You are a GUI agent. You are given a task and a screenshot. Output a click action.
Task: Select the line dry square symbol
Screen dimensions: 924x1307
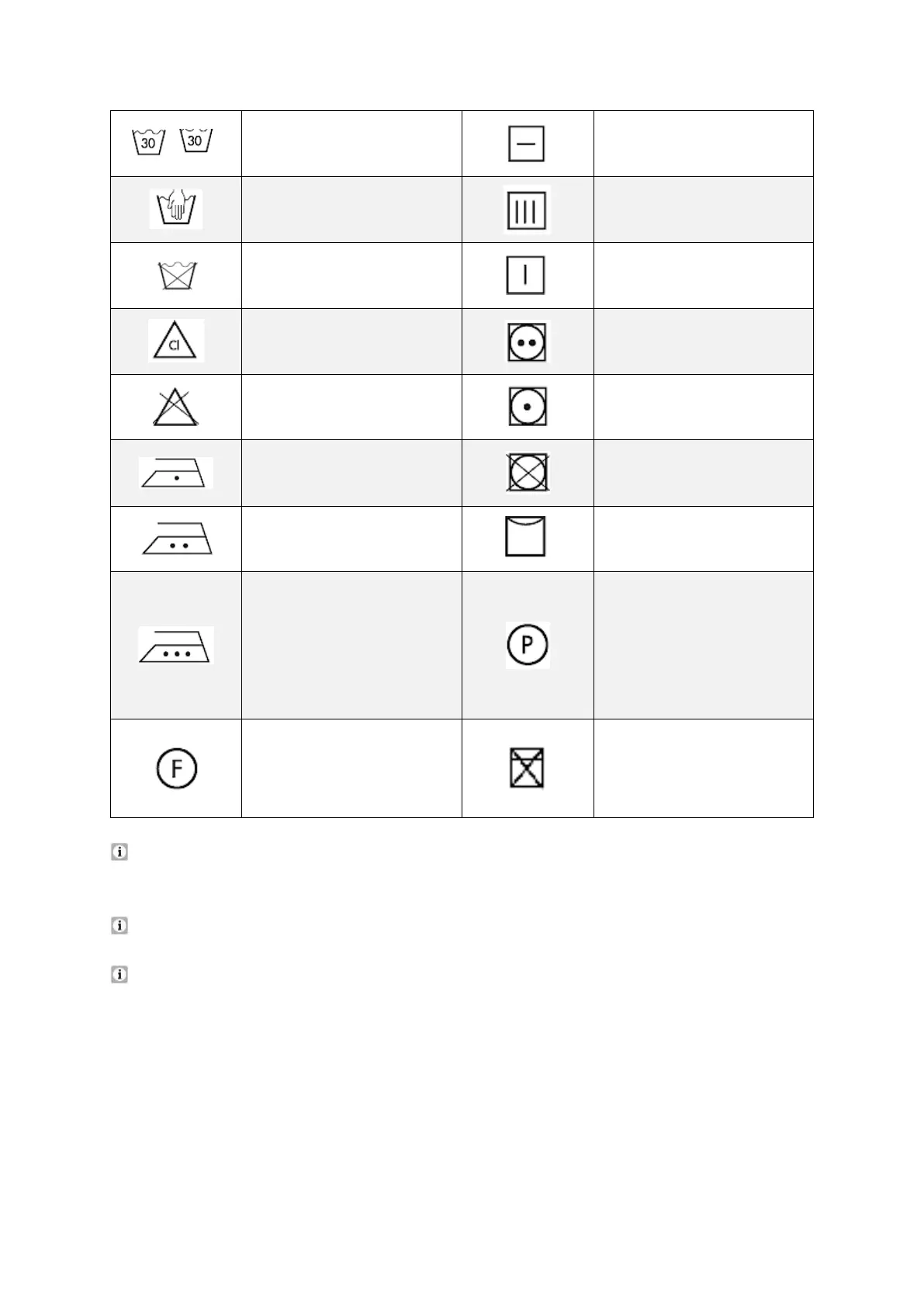coord(525,536)
